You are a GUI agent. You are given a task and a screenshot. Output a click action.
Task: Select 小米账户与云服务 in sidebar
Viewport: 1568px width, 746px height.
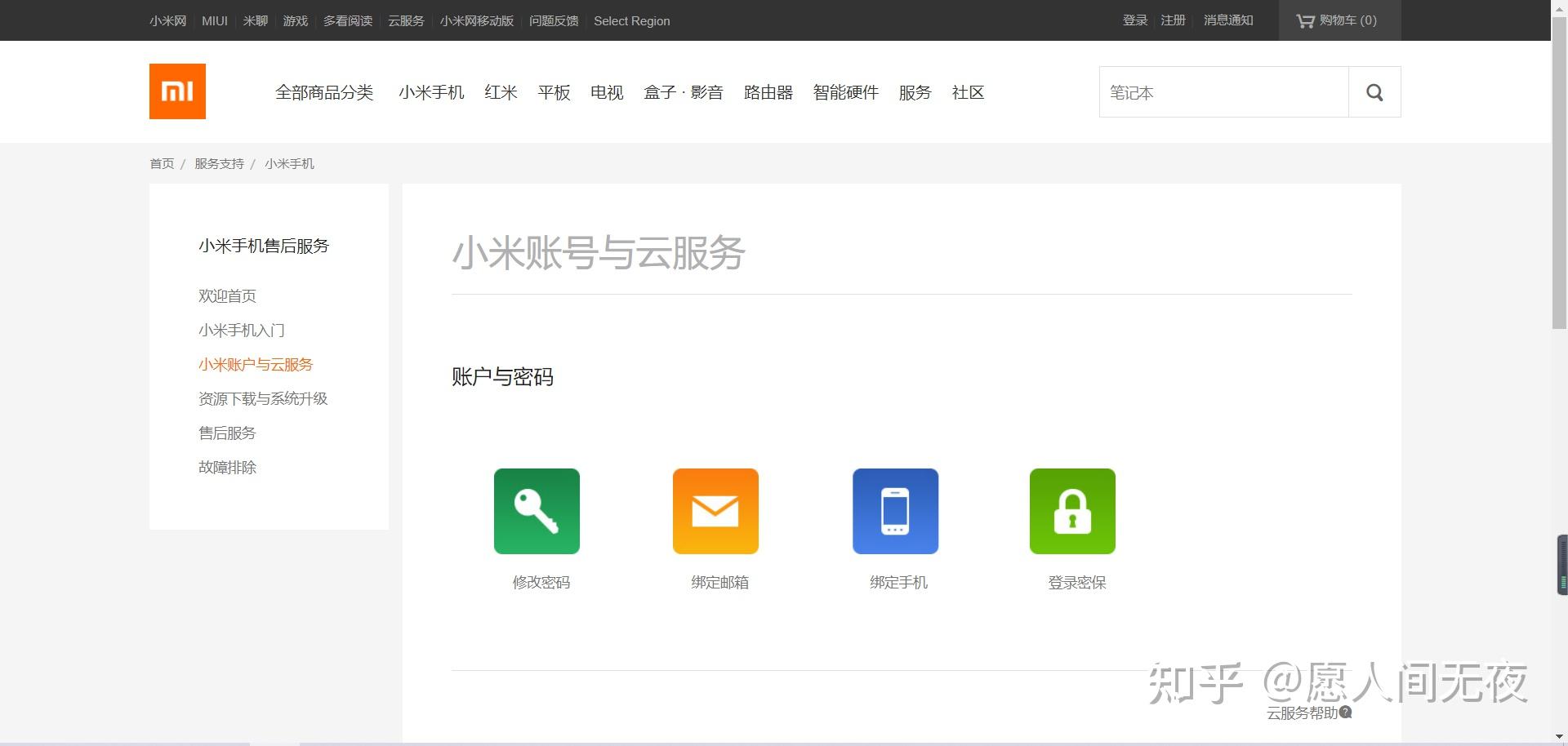coord(256,364)
